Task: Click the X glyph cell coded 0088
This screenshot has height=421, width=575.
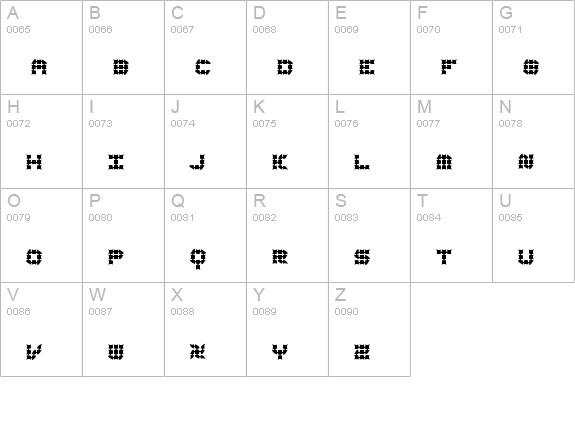Action: (205, 329)
